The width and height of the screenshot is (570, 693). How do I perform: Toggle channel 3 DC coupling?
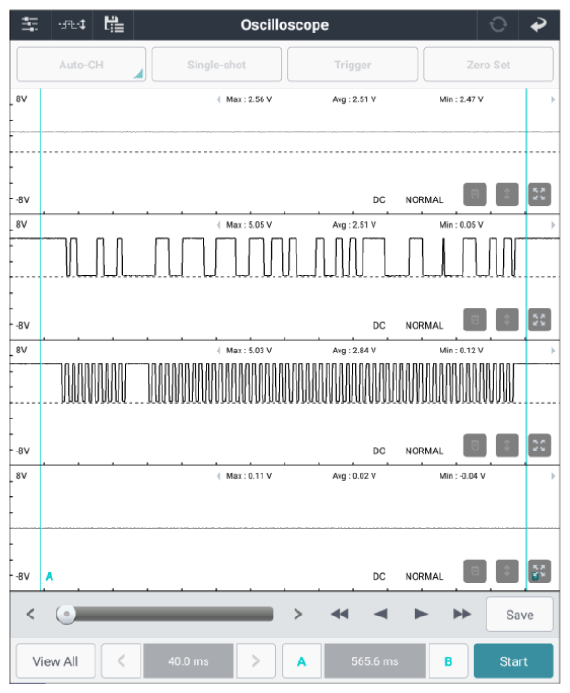[379, 451]
